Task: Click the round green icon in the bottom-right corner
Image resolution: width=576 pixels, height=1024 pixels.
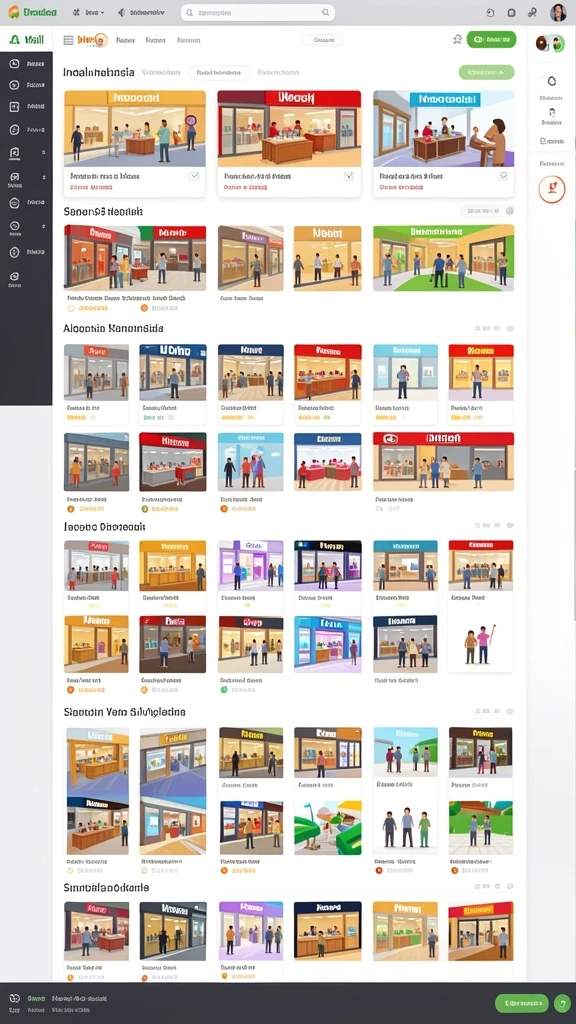Action: click(x=562, y=1002)
